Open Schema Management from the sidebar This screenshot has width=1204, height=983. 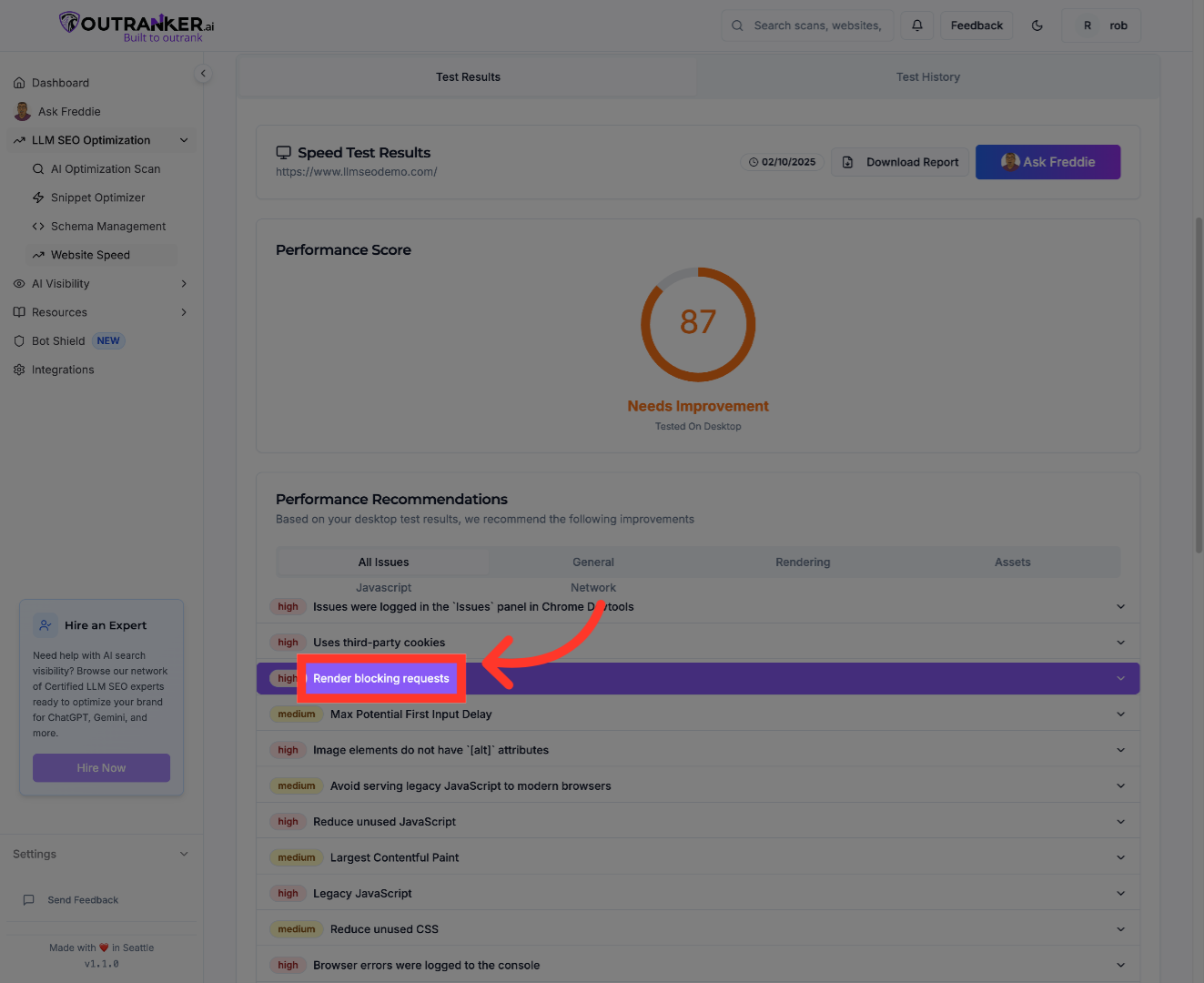106,226
